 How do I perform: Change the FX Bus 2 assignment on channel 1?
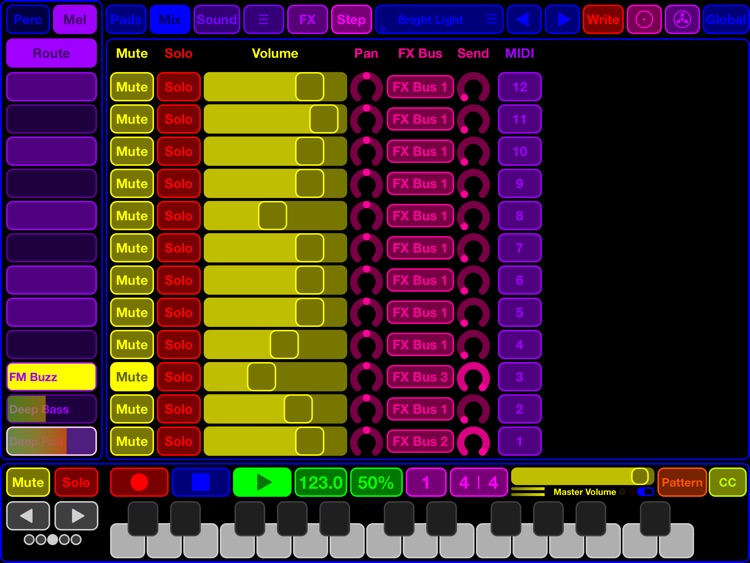tap(420, 442)
